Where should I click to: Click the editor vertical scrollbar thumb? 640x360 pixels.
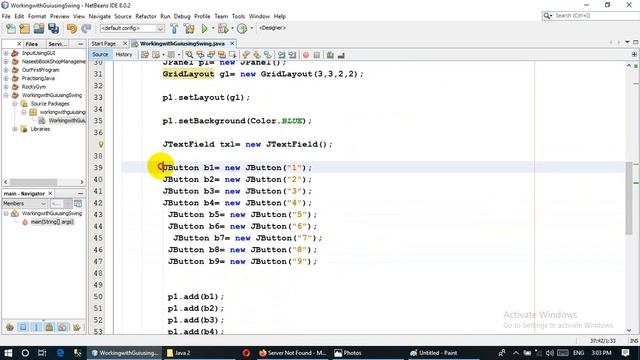629,198
